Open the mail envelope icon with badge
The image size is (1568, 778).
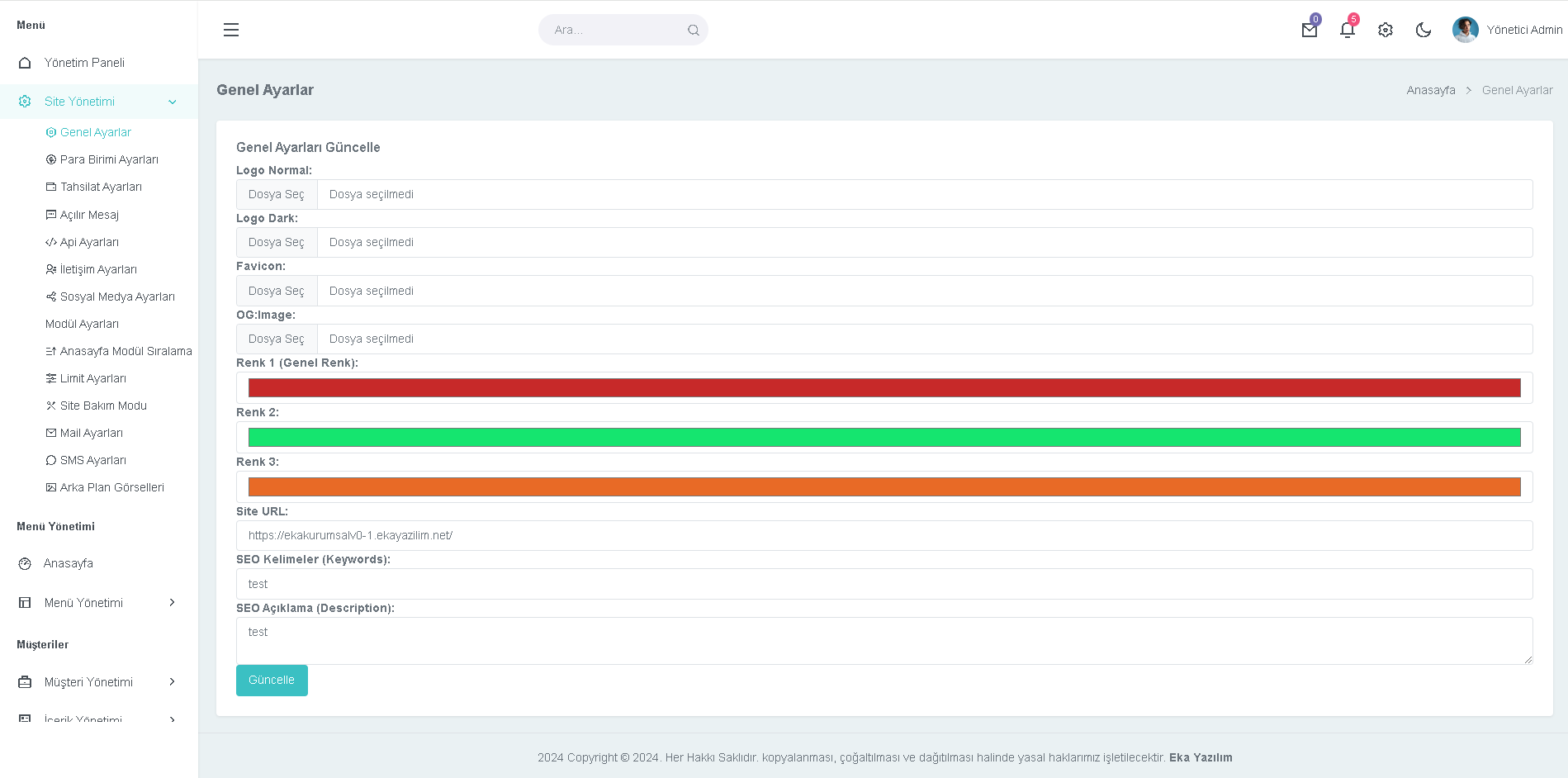coord(1310,30)
